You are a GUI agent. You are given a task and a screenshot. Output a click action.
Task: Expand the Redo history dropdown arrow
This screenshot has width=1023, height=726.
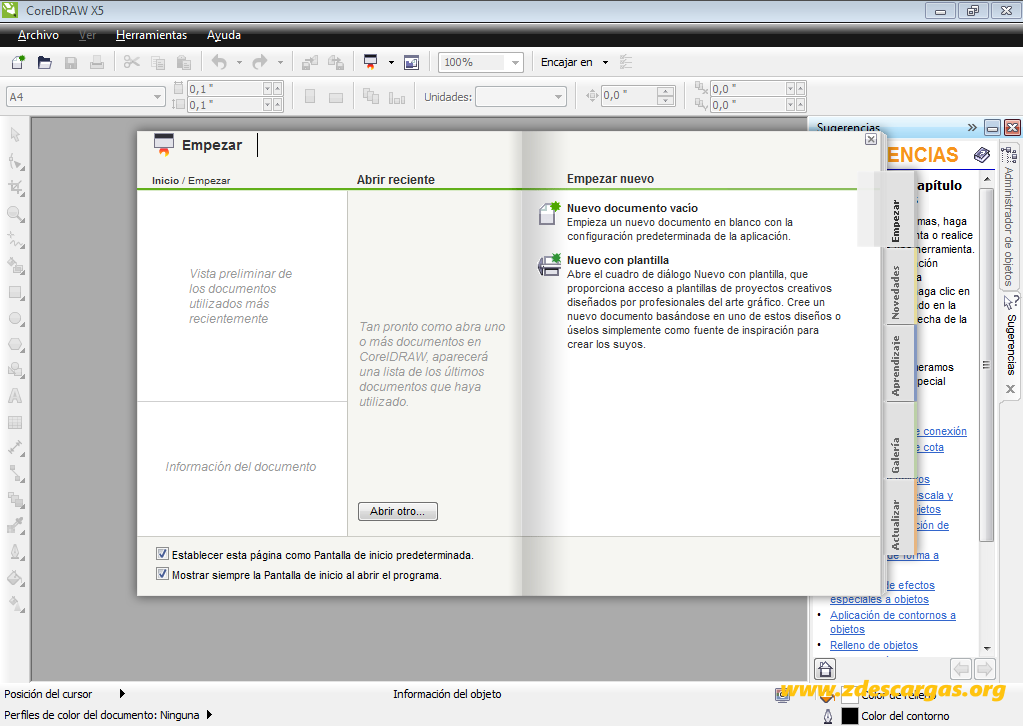pyautogui.click(x=281, y=63)
